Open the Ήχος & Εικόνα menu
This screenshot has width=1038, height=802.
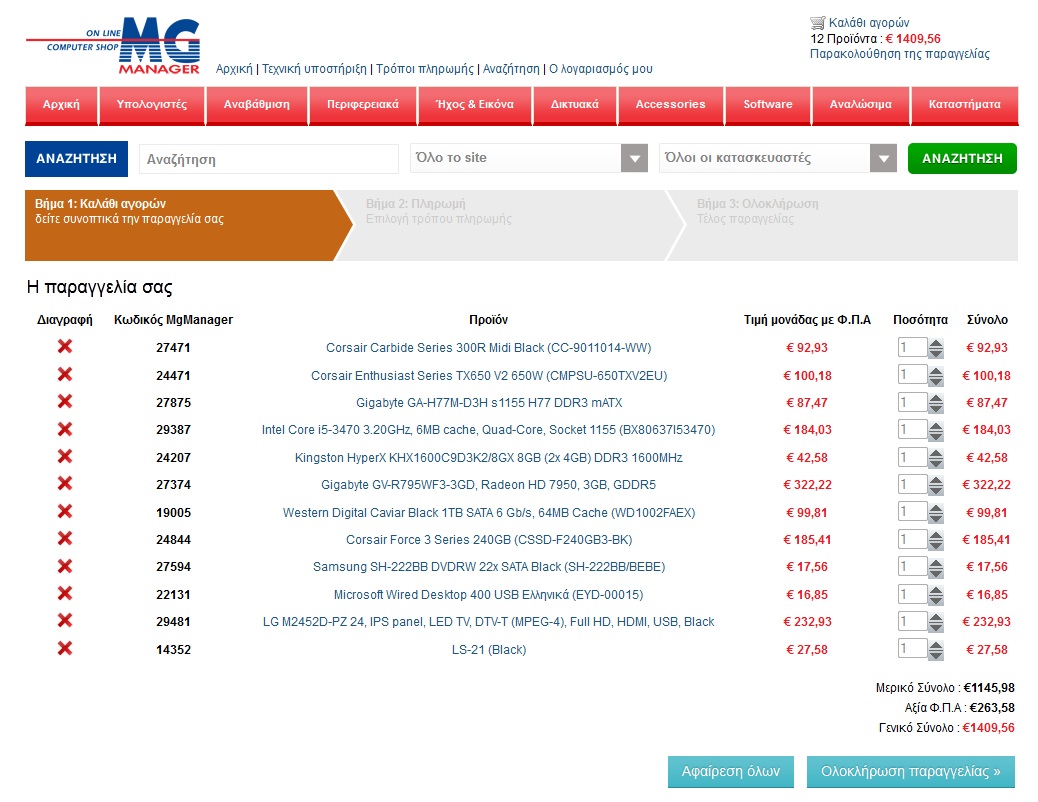[x=475, y=105]
